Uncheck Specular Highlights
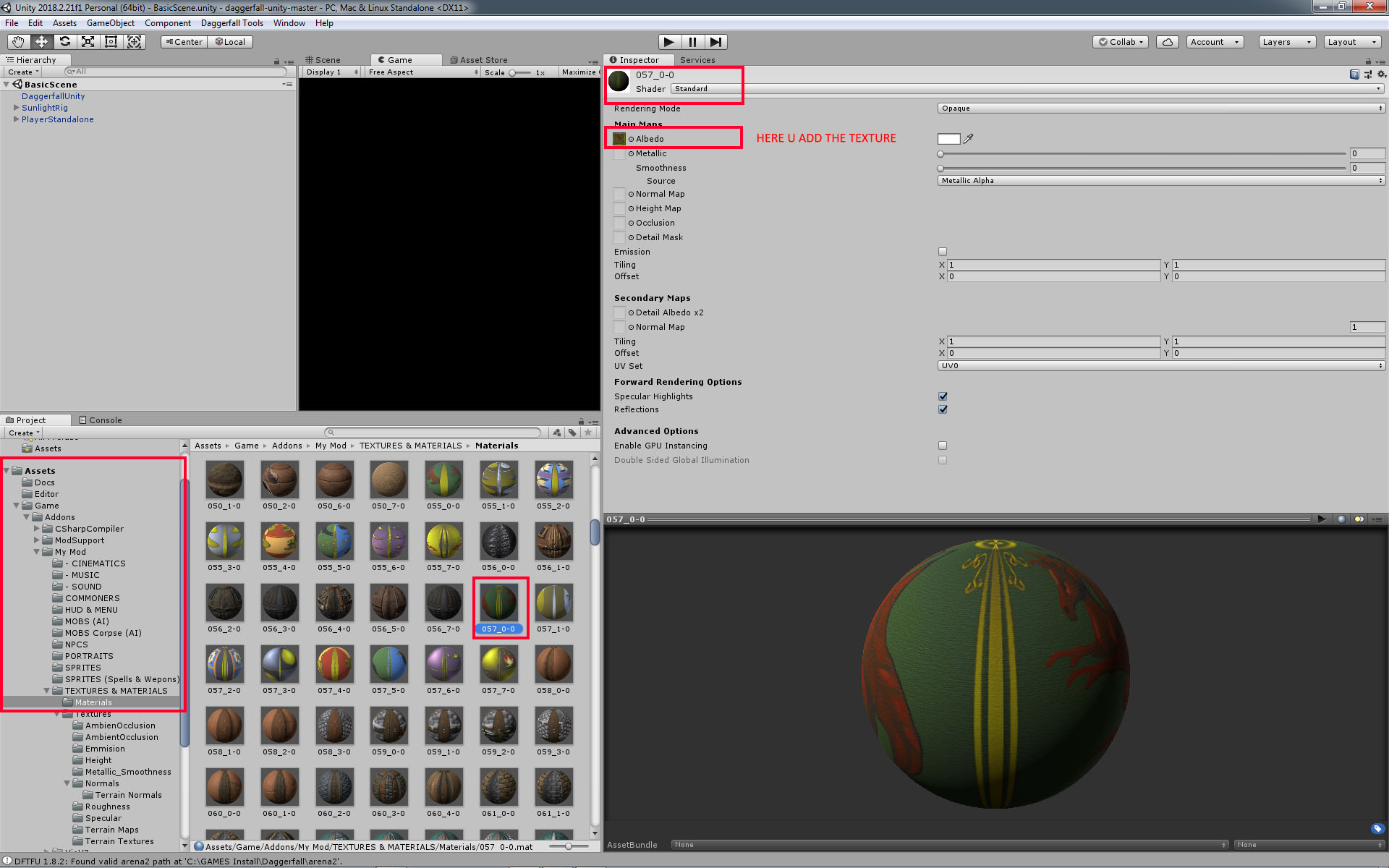The height and width of the screenshot is (868, 1389). 943,396
